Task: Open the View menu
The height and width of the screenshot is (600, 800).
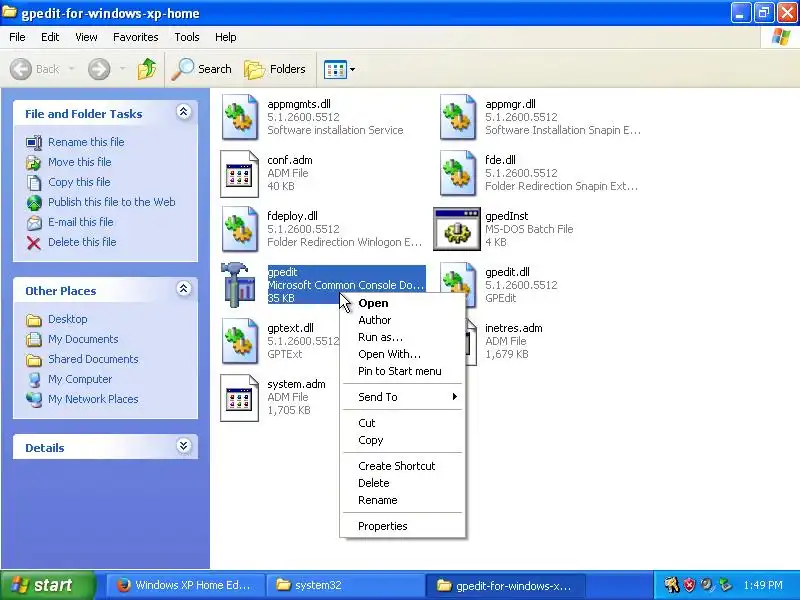Action: pos(86,37)
